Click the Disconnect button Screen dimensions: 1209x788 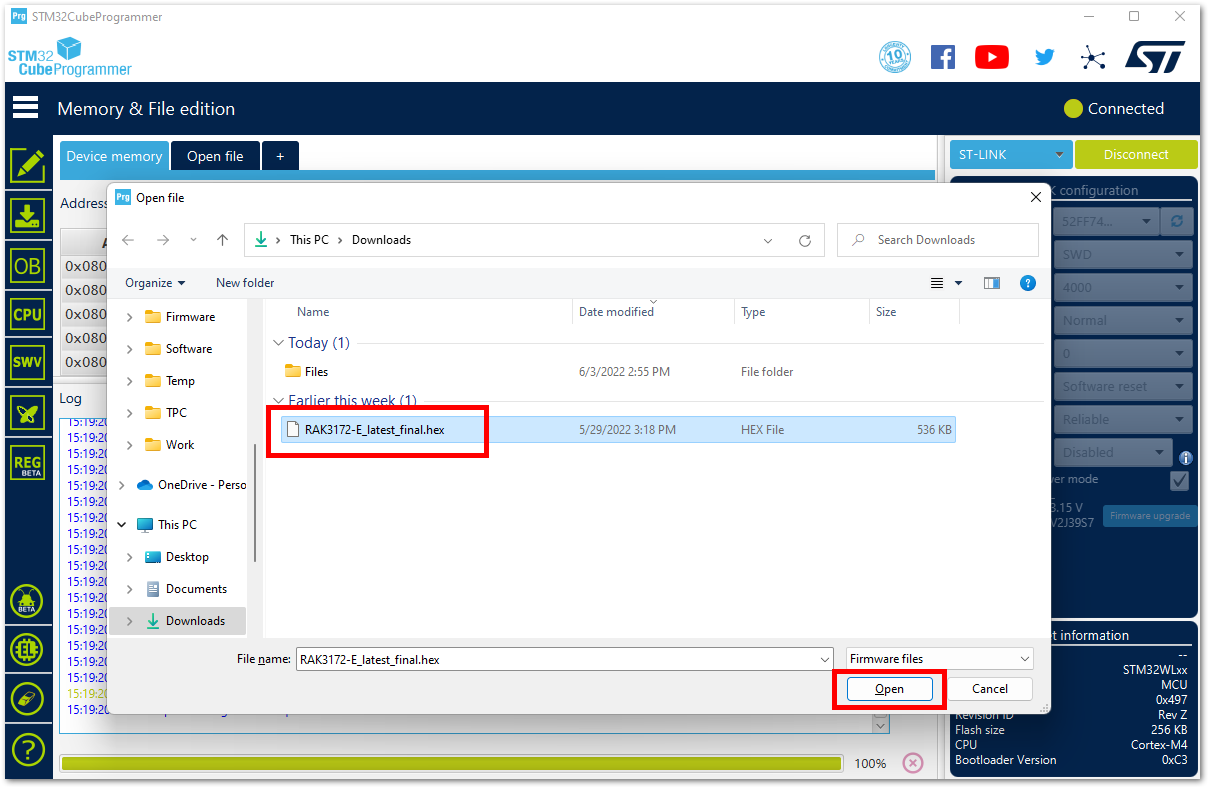pyautogui.click(x=1136, y=155)
